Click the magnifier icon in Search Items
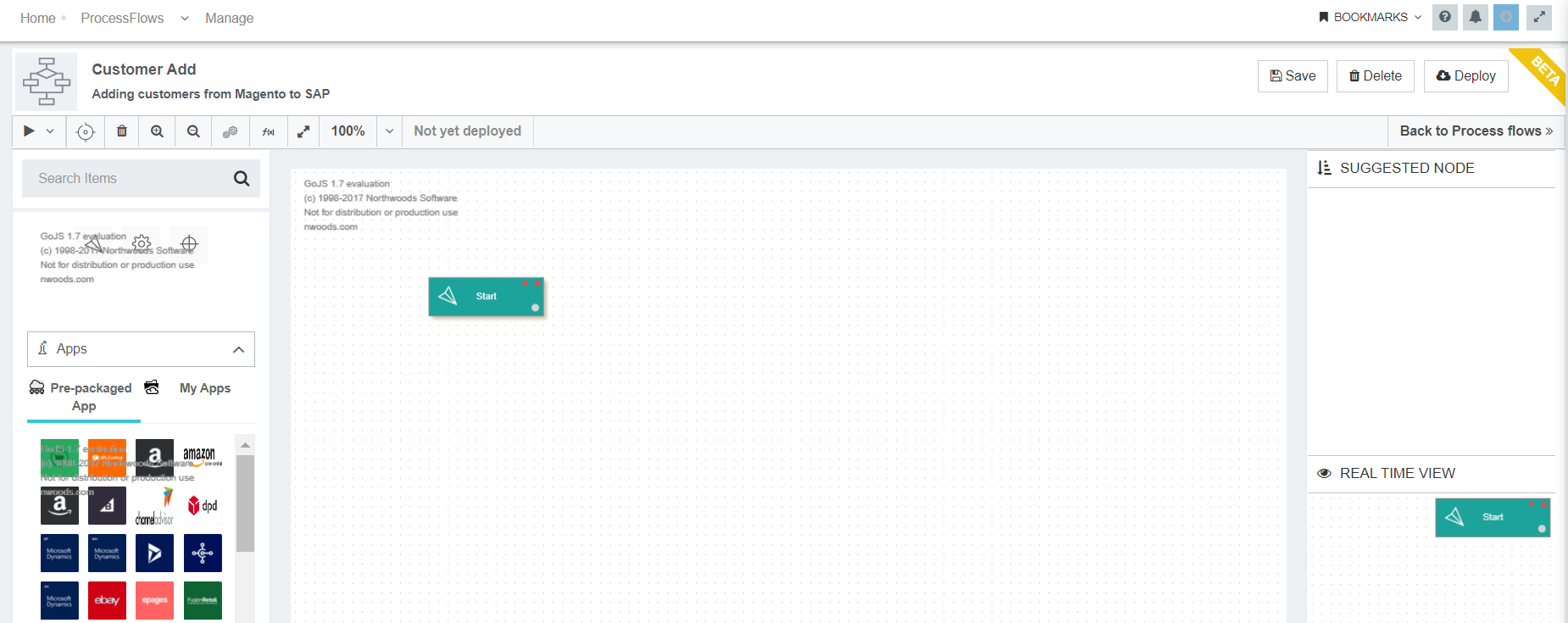Screen dimensions: 1568x623 pyautogui.click(x=242, y=179)
